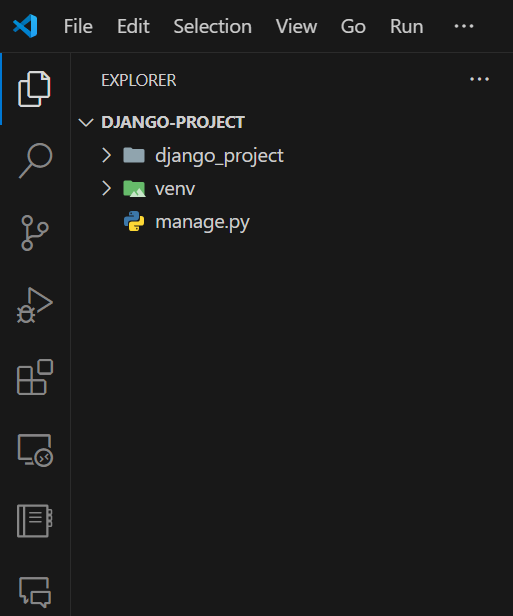Open the Run menu
Image resolution: width=513 pixels, height=616 pixels.
coord(407,27)
